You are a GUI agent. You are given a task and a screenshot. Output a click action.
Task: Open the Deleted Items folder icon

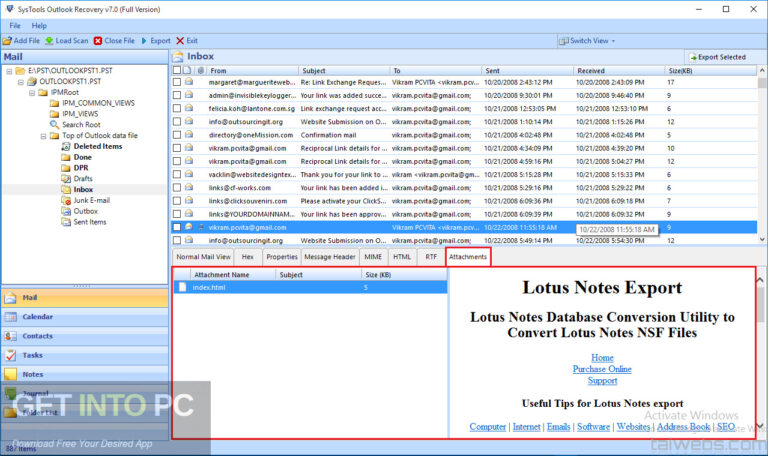point(66,146)
